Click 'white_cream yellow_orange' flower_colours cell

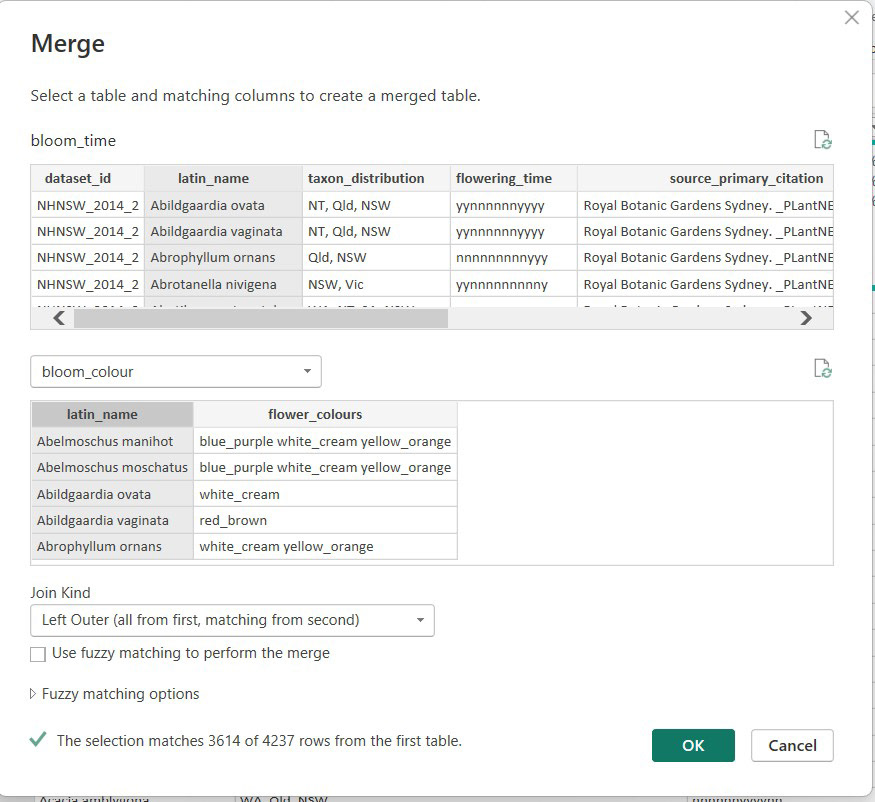[x=325, y=546]
